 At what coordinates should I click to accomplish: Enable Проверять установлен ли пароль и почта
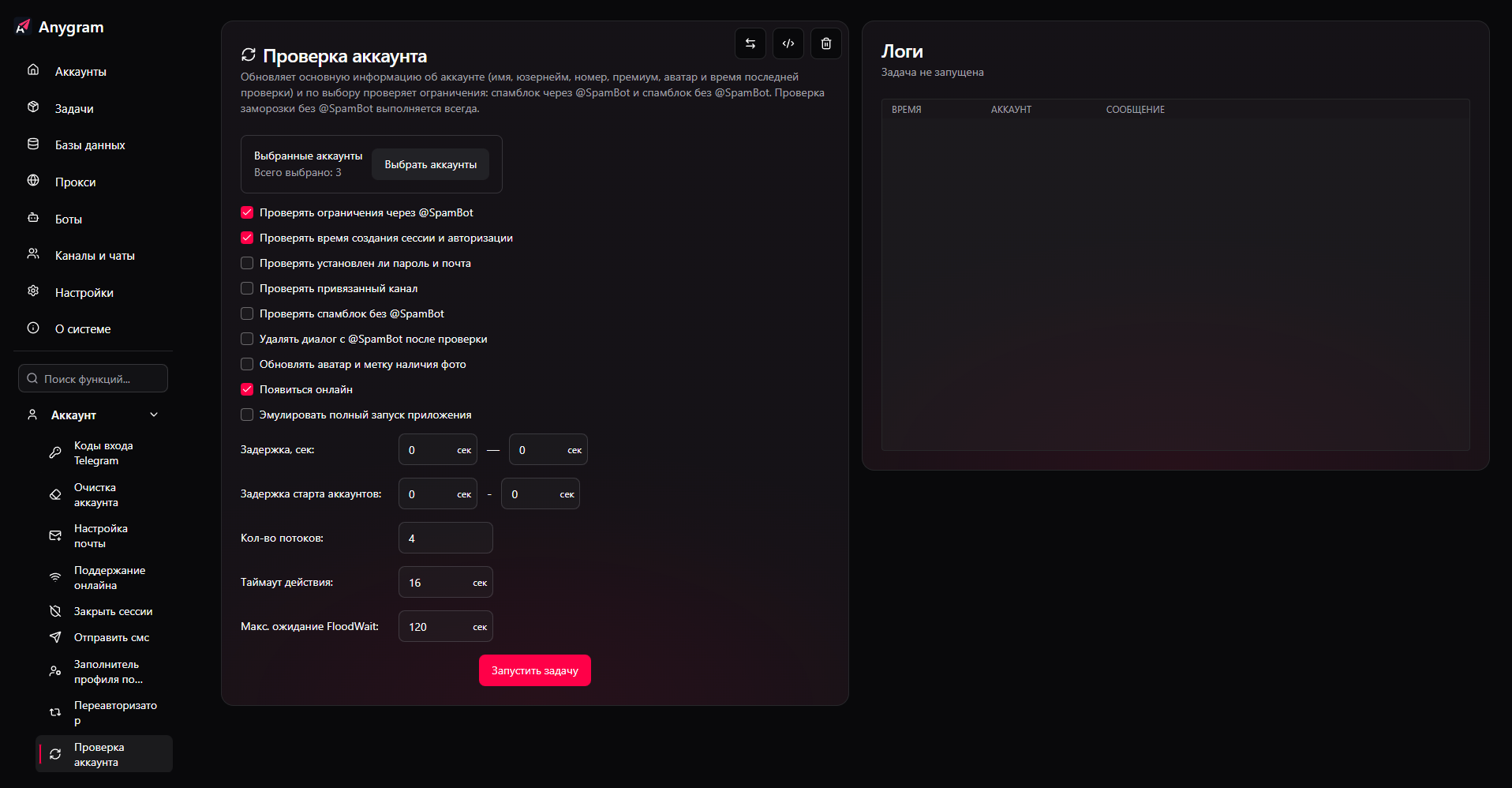point(247,263)
